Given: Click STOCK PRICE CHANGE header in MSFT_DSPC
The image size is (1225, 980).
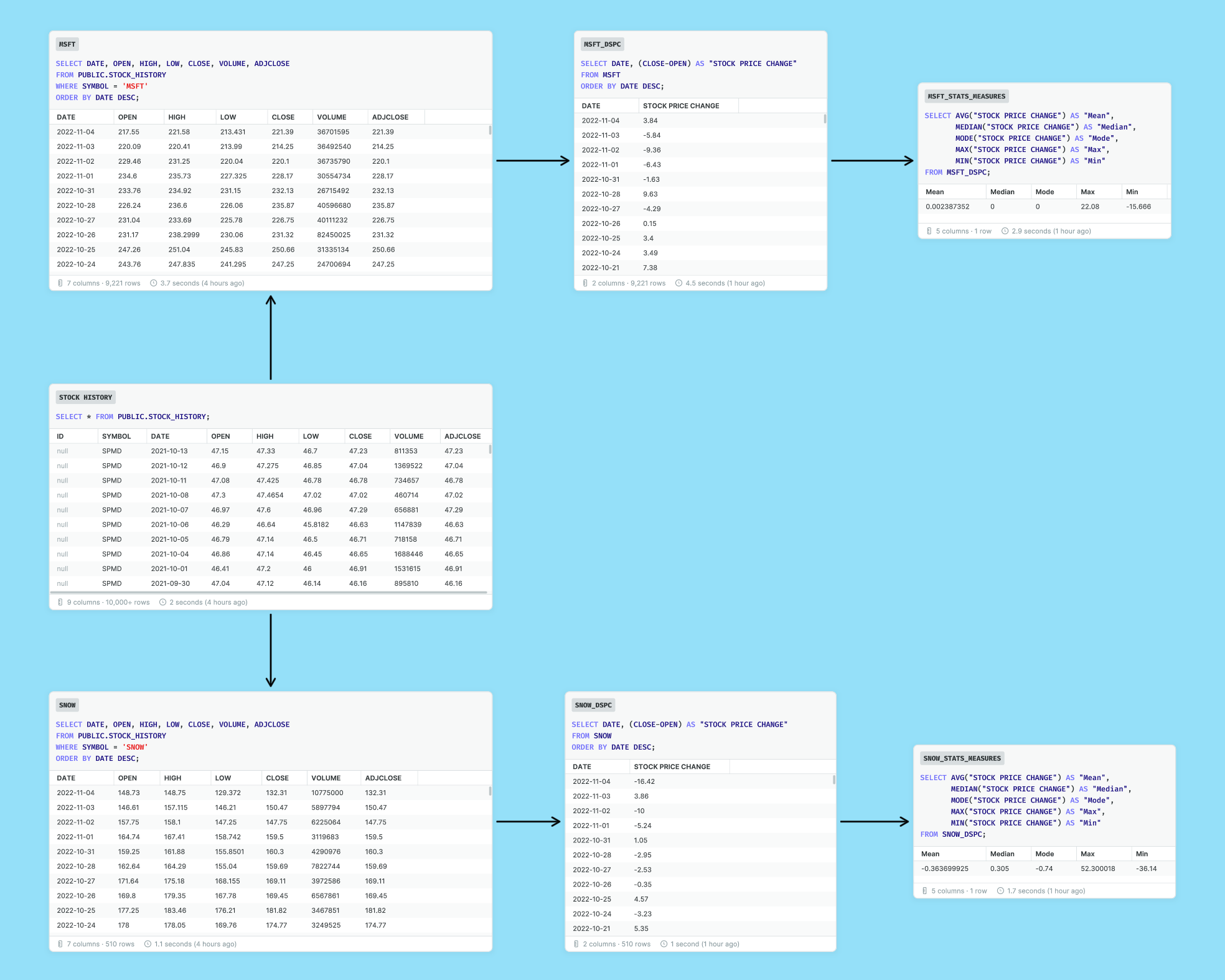Looking at the screenshot, I should 681,106.
